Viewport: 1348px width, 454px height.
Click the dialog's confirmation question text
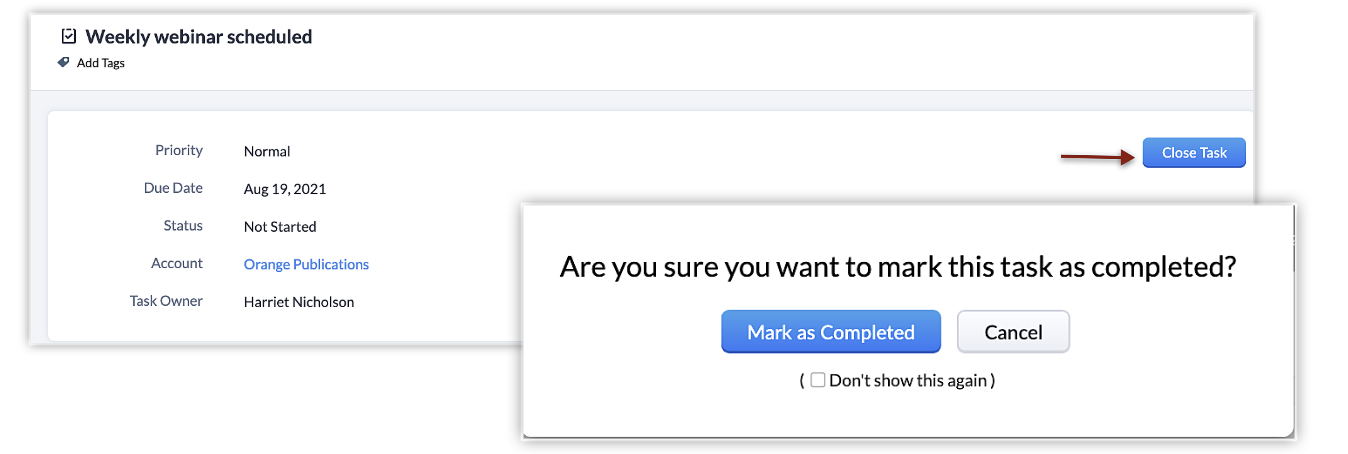898,268
